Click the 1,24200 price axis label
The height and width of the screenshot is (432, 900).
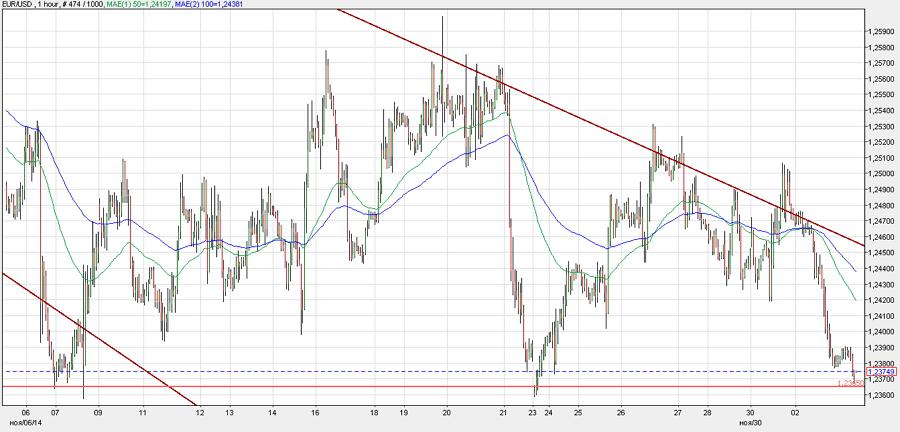pos(883,300)
